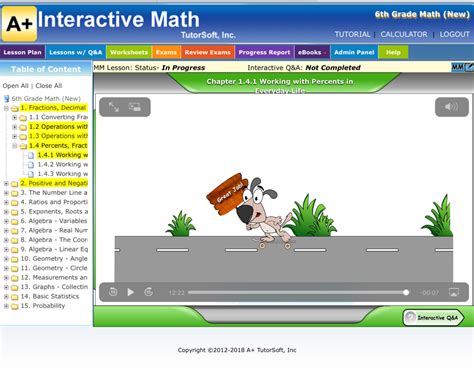Screen dimensions: 474x386
Task: Click Open All in Table of Content
Action: point(15,86)
